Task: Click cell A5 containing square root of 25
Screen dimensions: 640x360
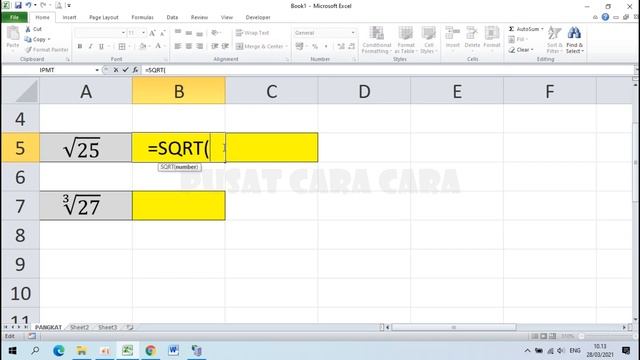Action: click(x=86, y=147)
